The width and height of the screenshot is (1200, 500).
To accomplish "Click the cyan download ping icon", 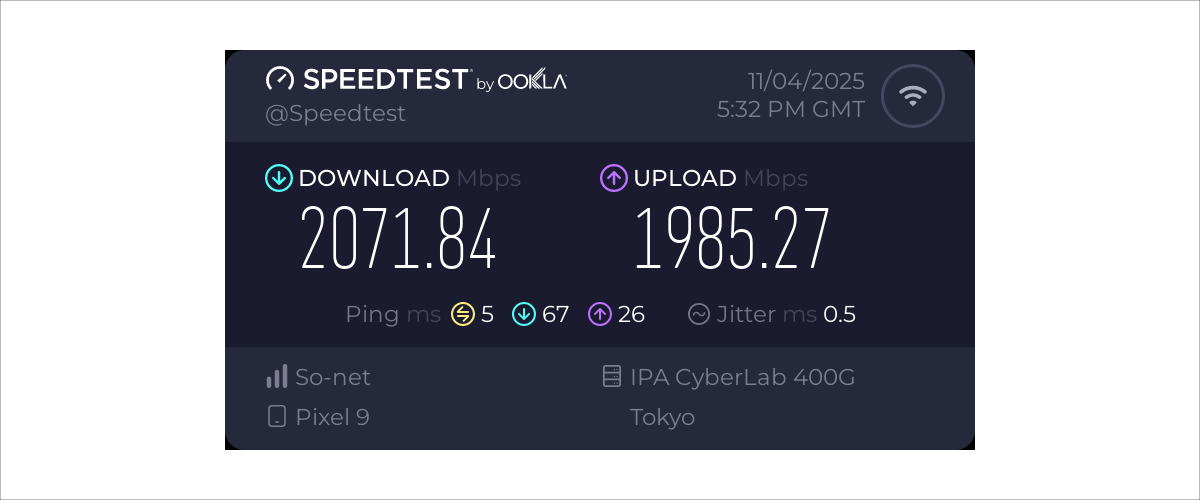I will [524, 315].
